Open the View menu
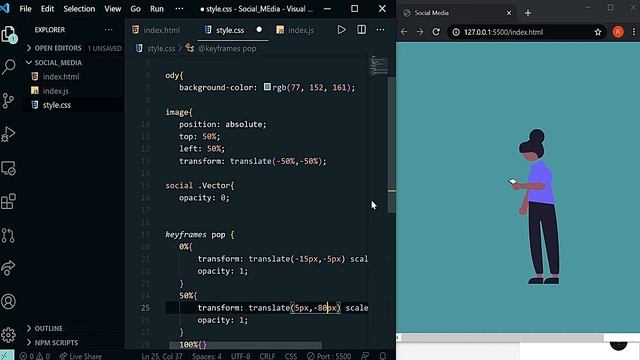The height and width of the screenshot is (360, 640). pos(113,9)
